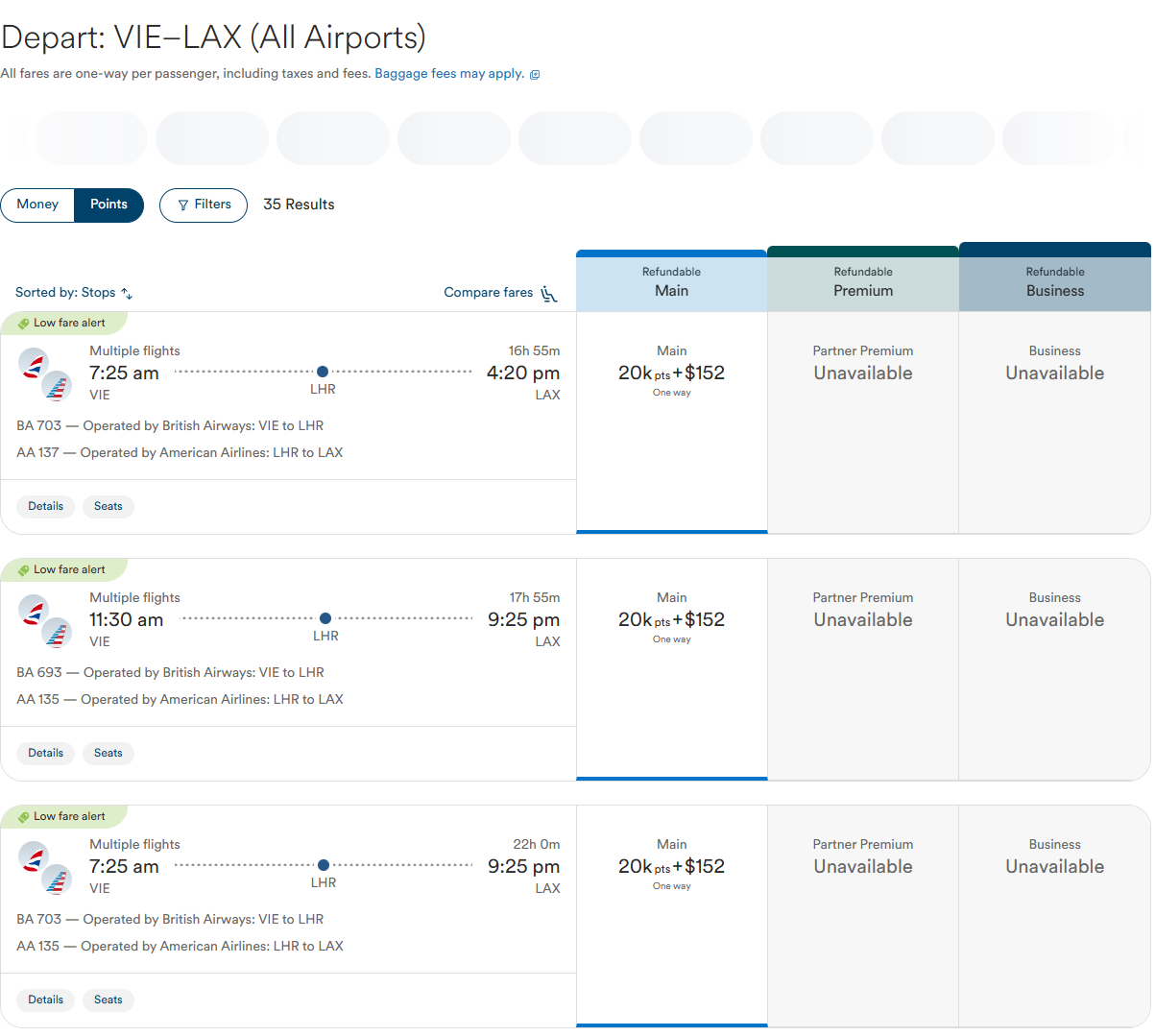
Task: Select the Refundable Premium column tab
Action: [x=862, y=282]
